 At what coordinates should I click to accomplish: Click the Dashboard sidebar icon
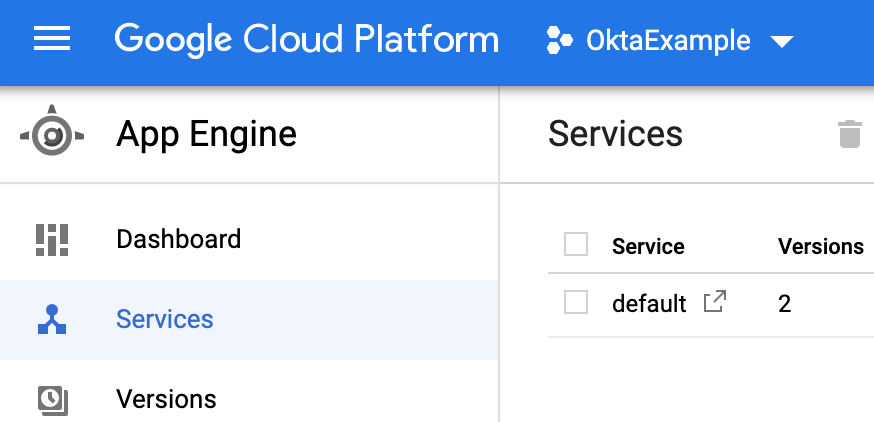[52, 240]
